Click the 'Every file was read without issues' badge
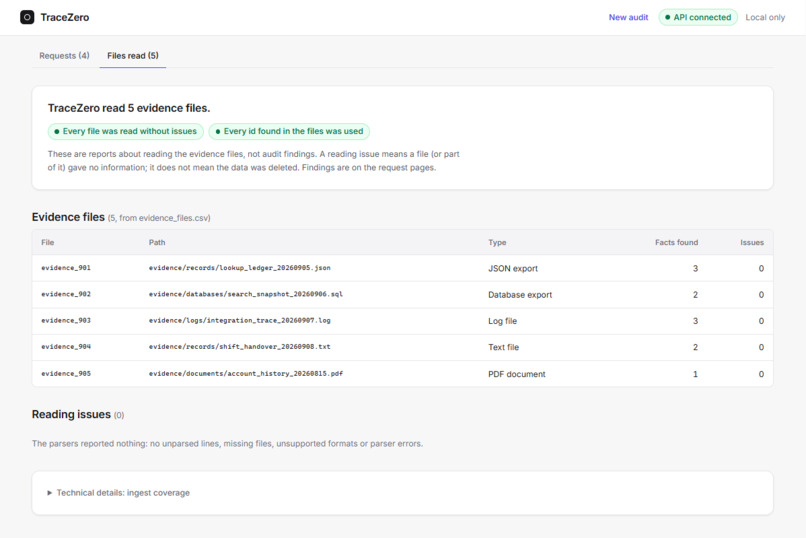This screenshot has height=538, width=806. pyautogui.click(x=125, y=131)
